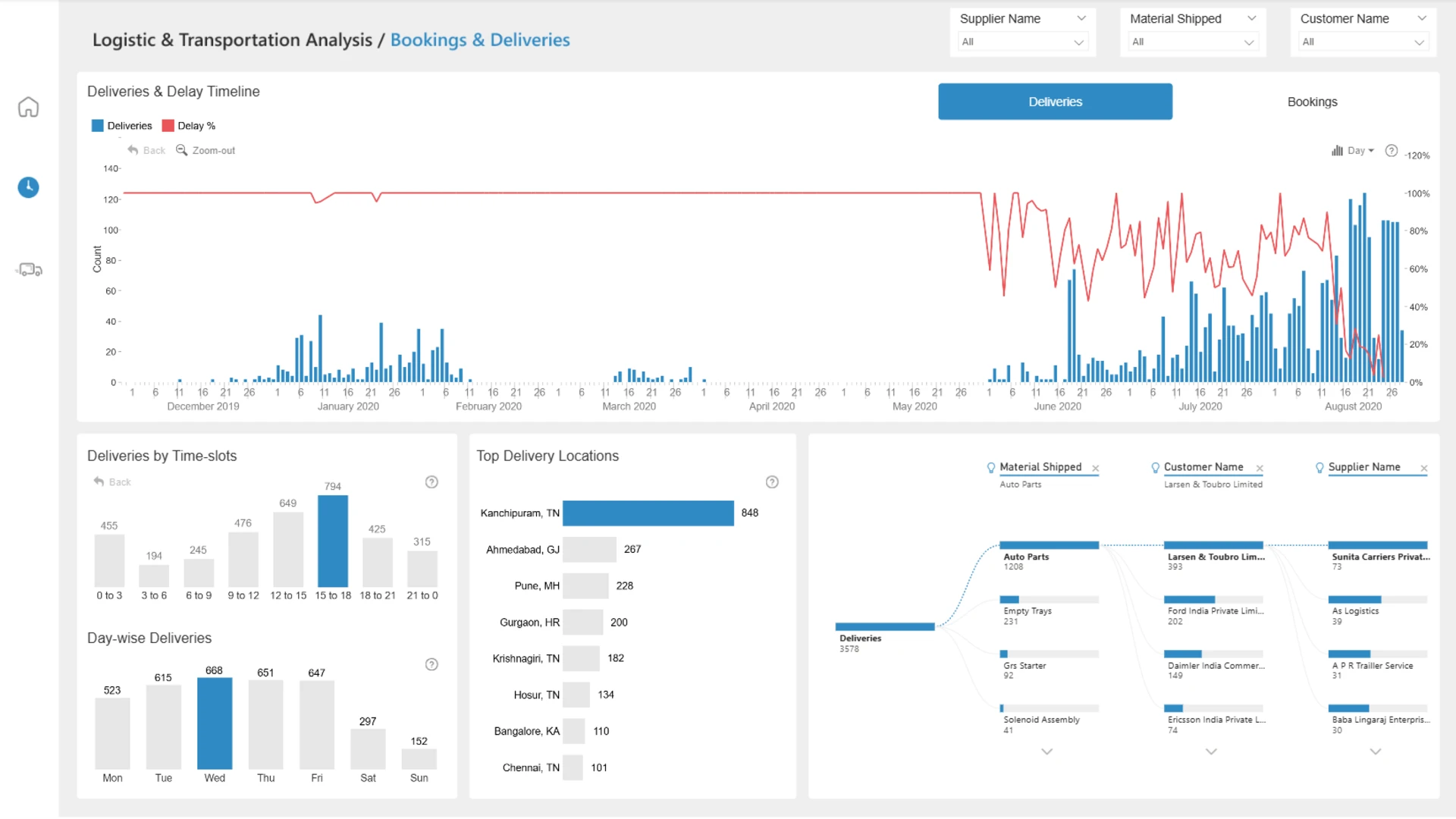Screen dimensions: 1456x819
Task: Select the Ford India Private node
Action: [1213, 600]
